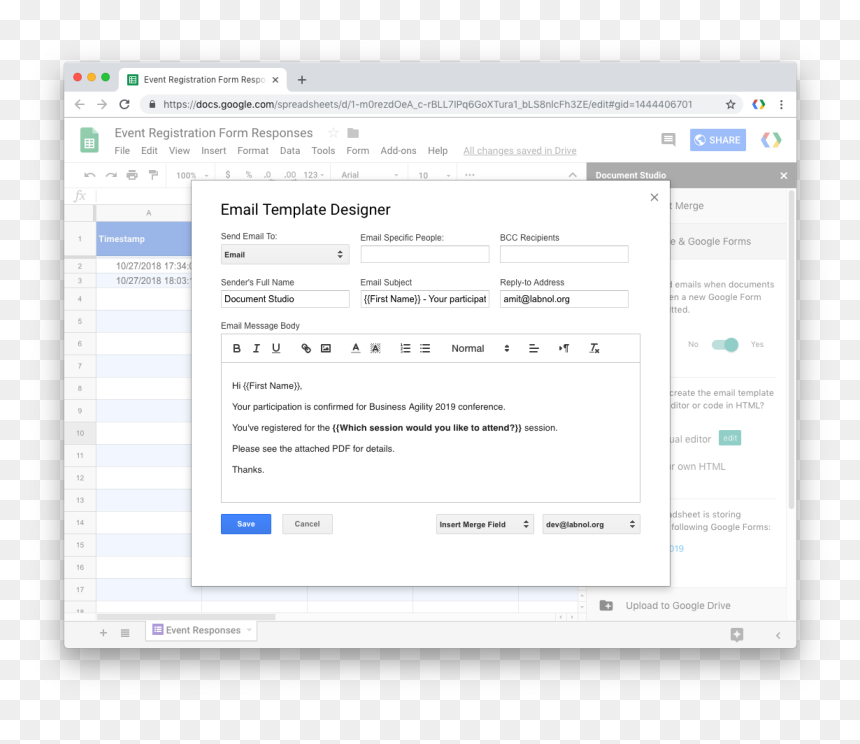
Task: Reload the page in browser
Action: tap(125, 104)
